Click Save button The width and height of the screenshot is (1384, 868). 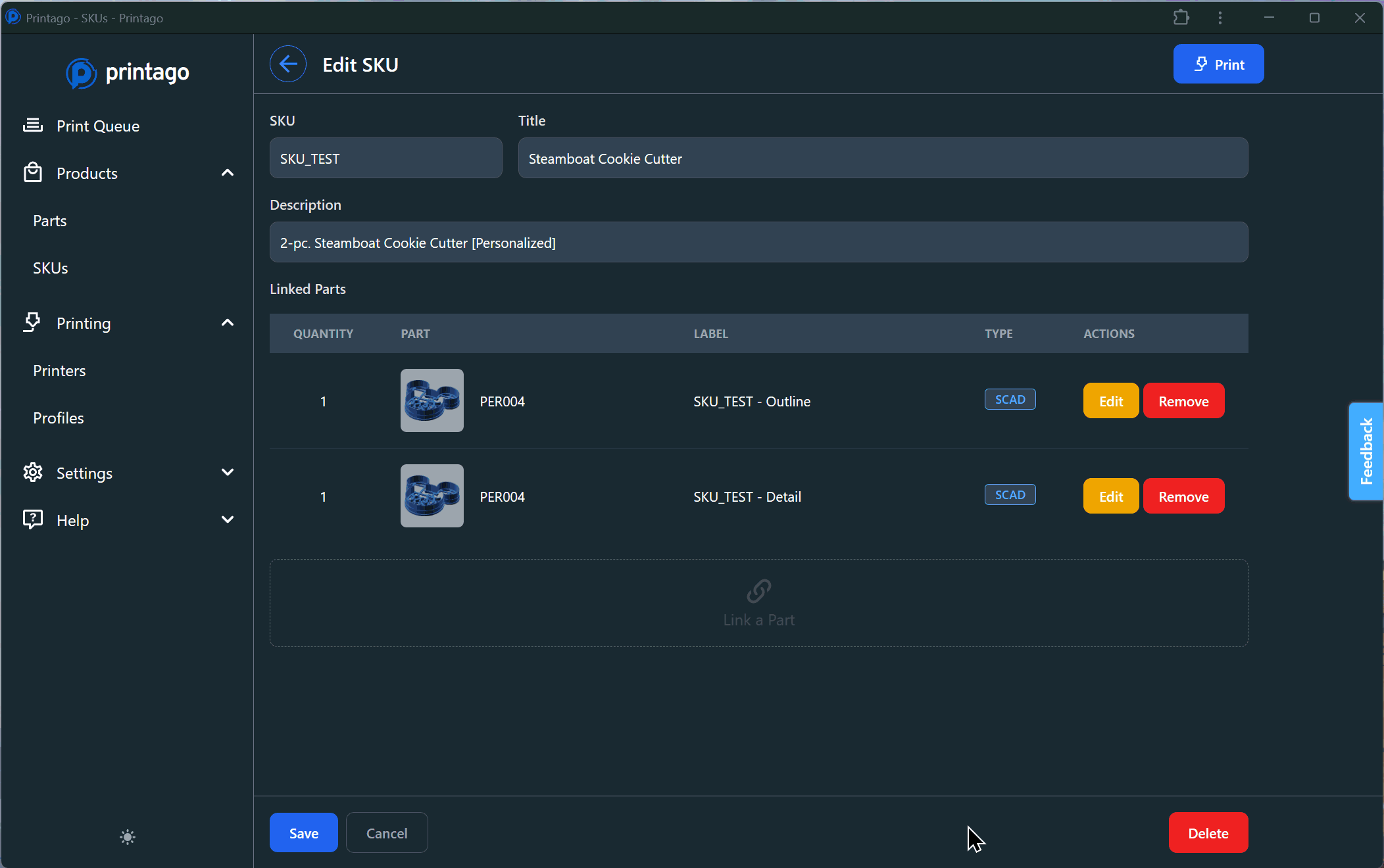[x=304, y=832]
